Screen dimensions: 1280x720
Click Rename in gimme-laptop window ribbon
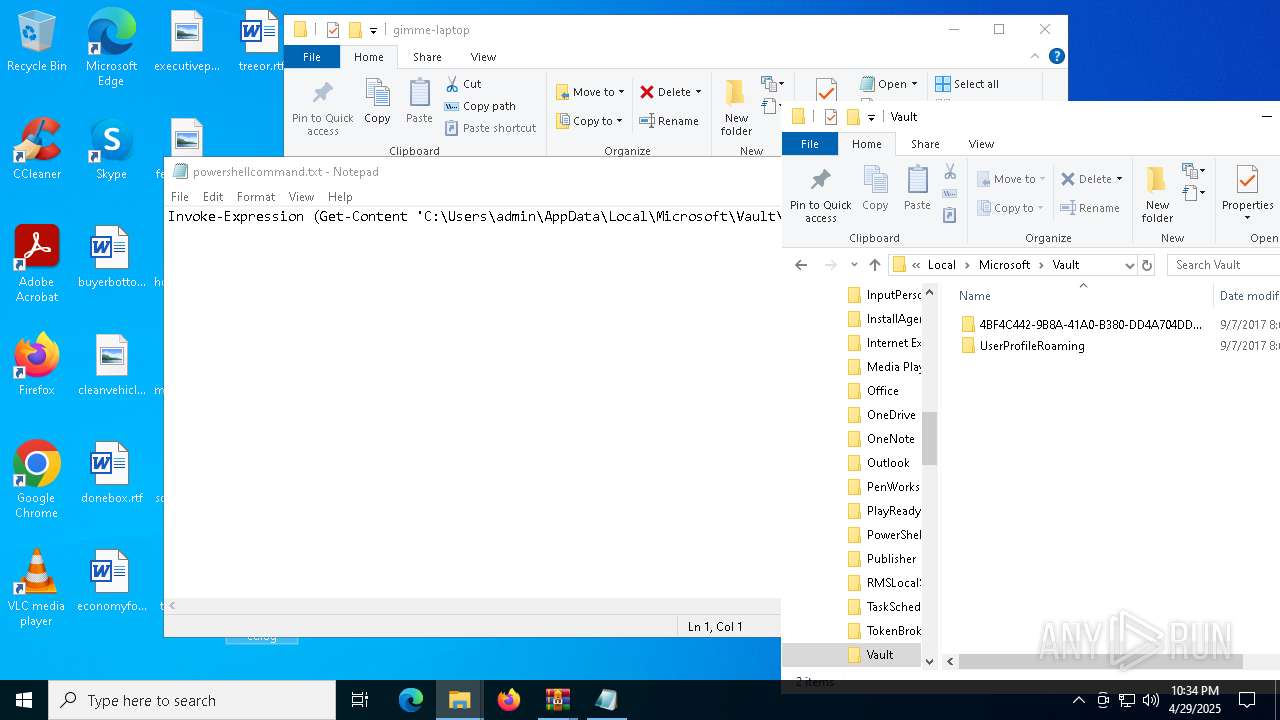[x=669, y=121]
